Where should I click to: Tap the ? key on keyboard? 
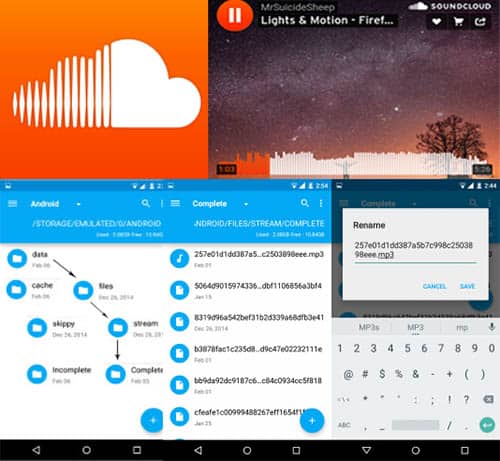[x=466, y=399]
